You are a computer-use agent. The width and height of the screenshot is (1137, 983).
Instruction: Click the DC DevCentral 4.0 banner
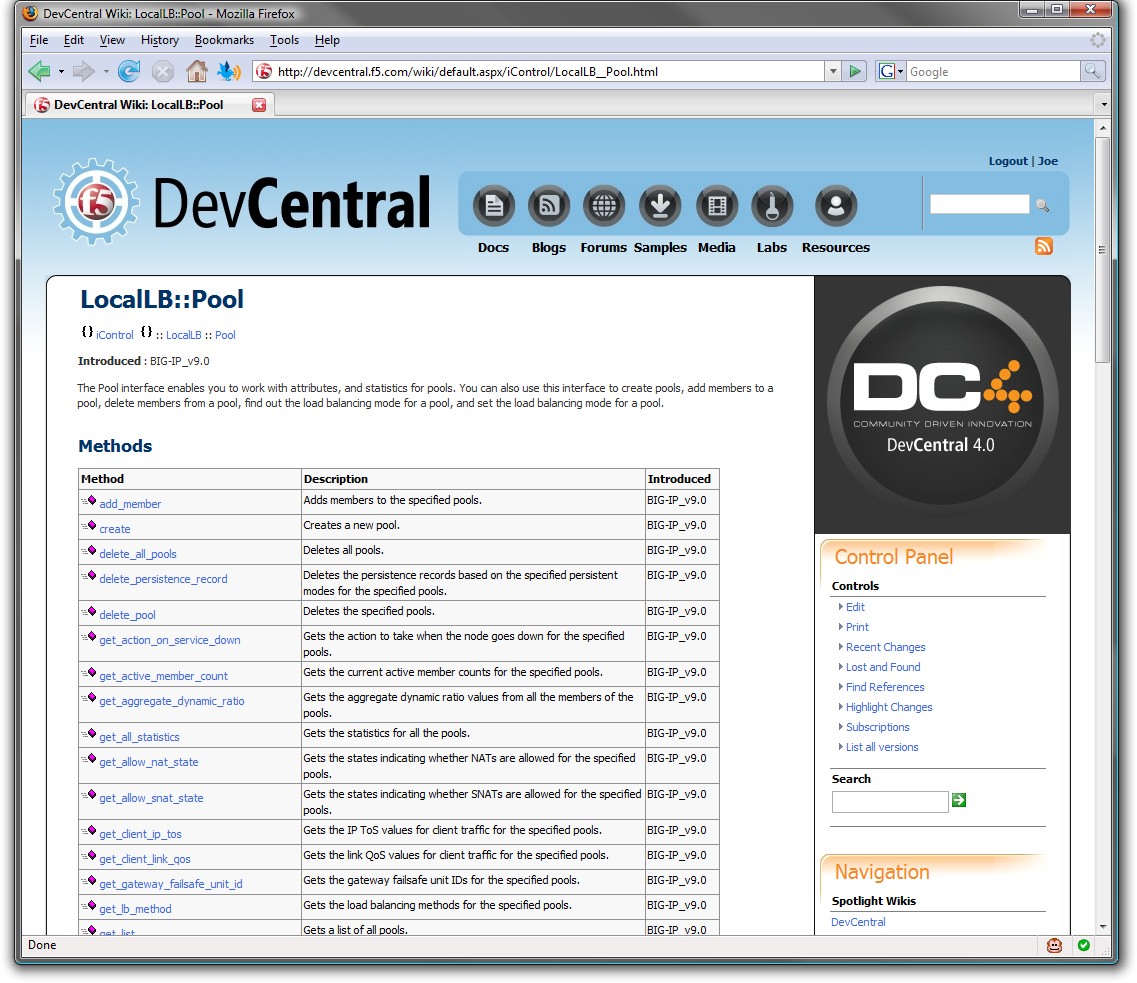click(x=942, y=405)
